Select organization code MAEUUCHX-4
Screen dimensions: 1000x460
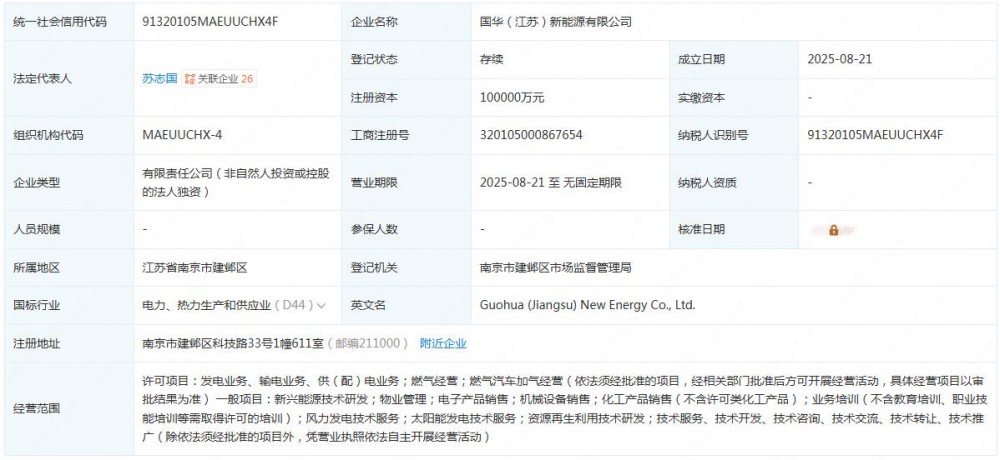pos(182,135)
